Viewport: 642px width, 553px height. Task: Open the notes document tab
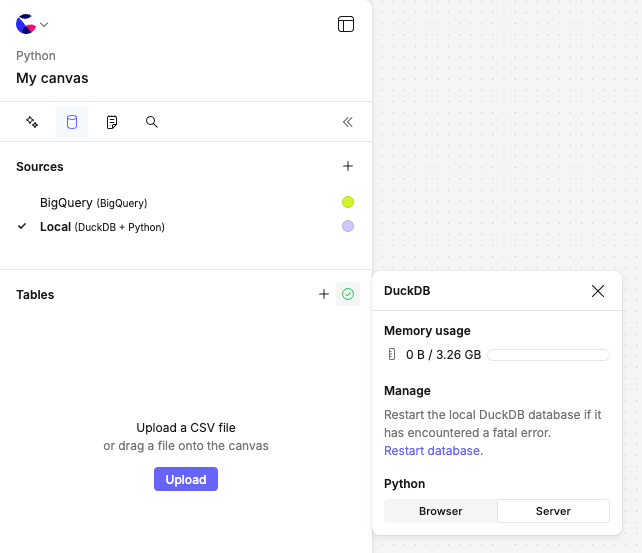112,122
